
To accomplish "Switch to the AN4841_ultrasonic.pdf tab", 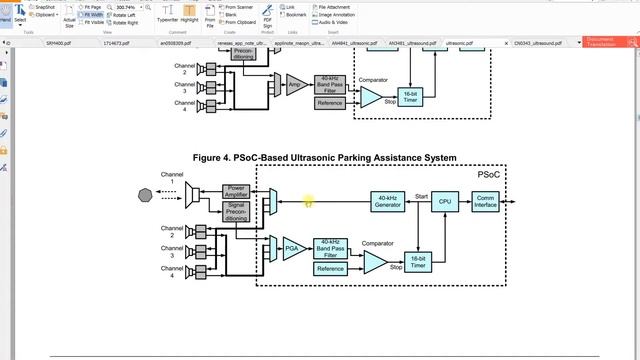I will tap(354, 43).
